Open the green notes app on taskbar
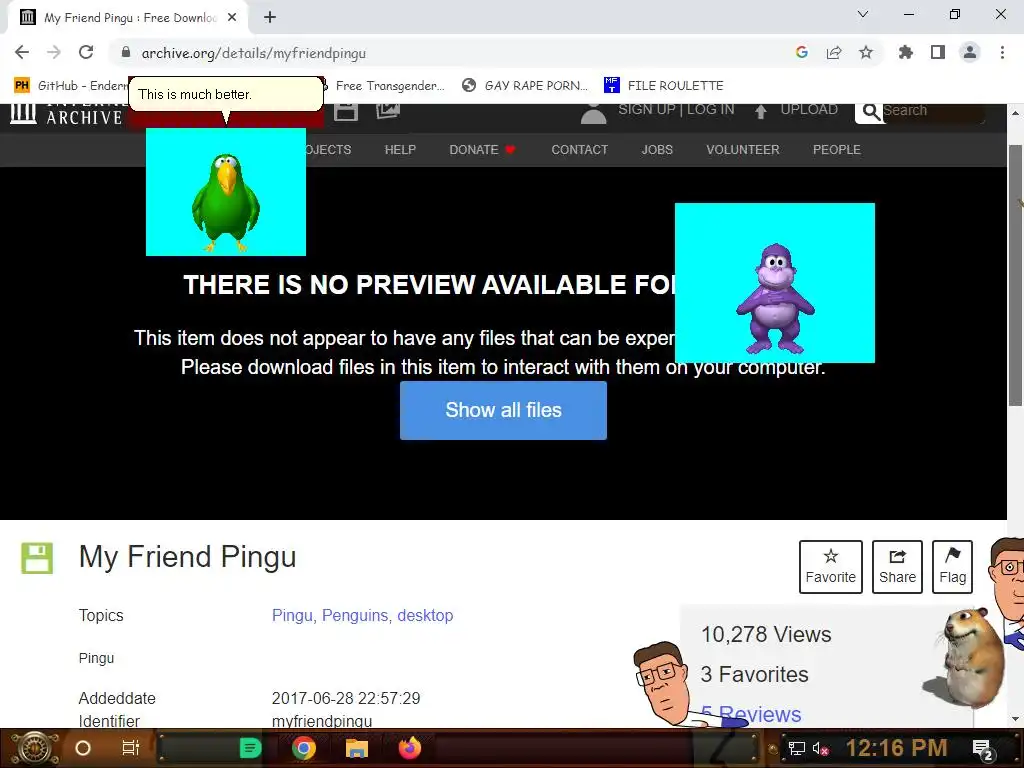The image size is (1024, 768). click(x=250, y=748)
